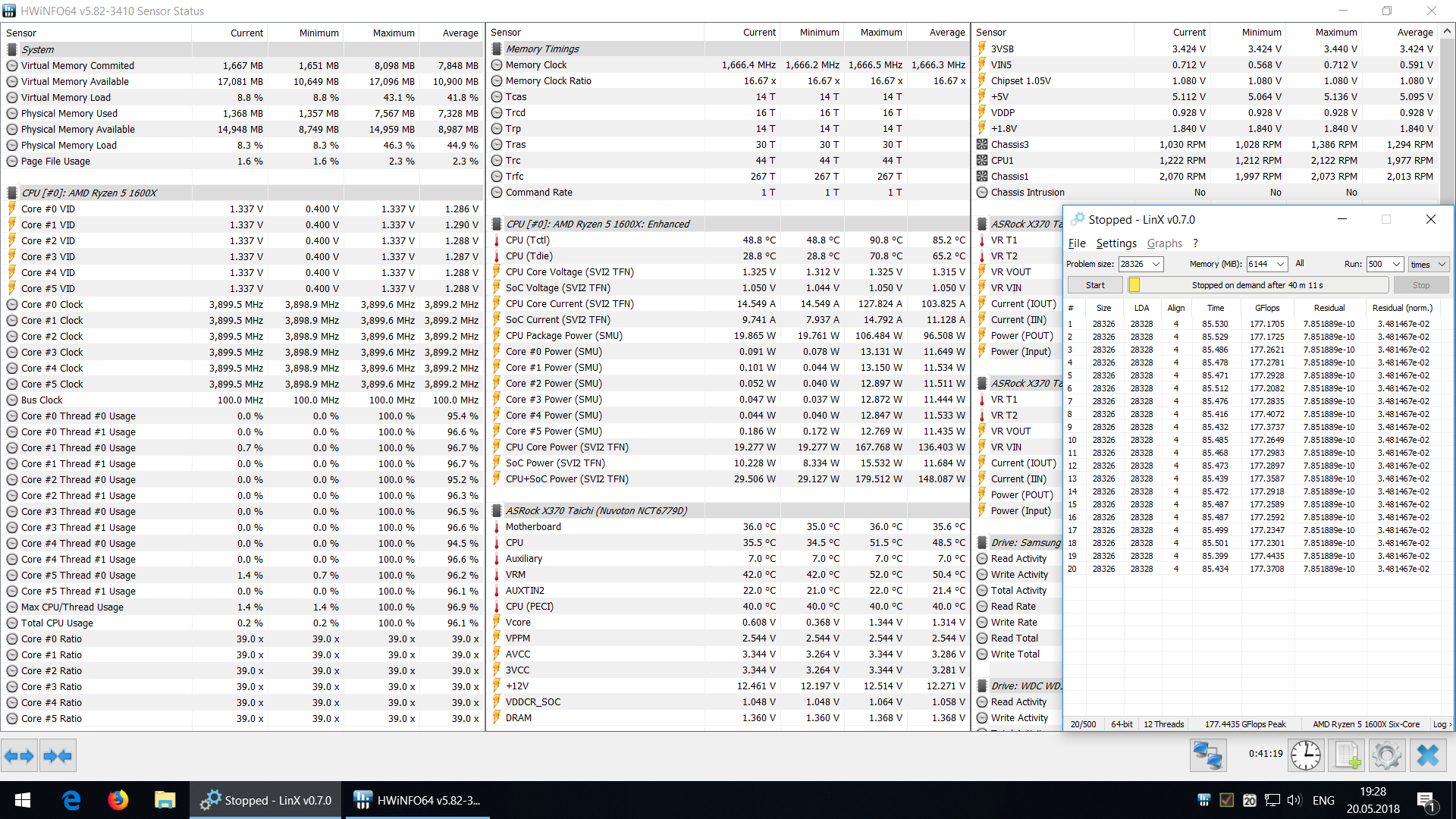Open the LinX Settings menu
This screenshot has width=1456, height=819.
1116,243
